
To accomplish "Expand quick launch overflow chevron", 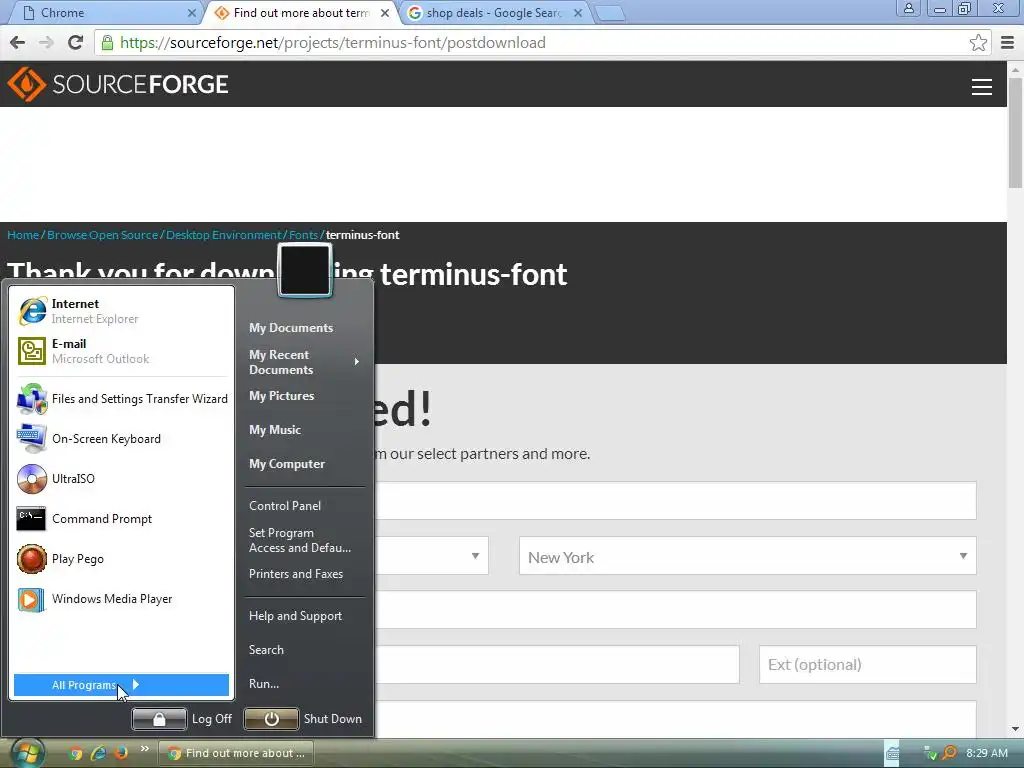I will point(144,748).
